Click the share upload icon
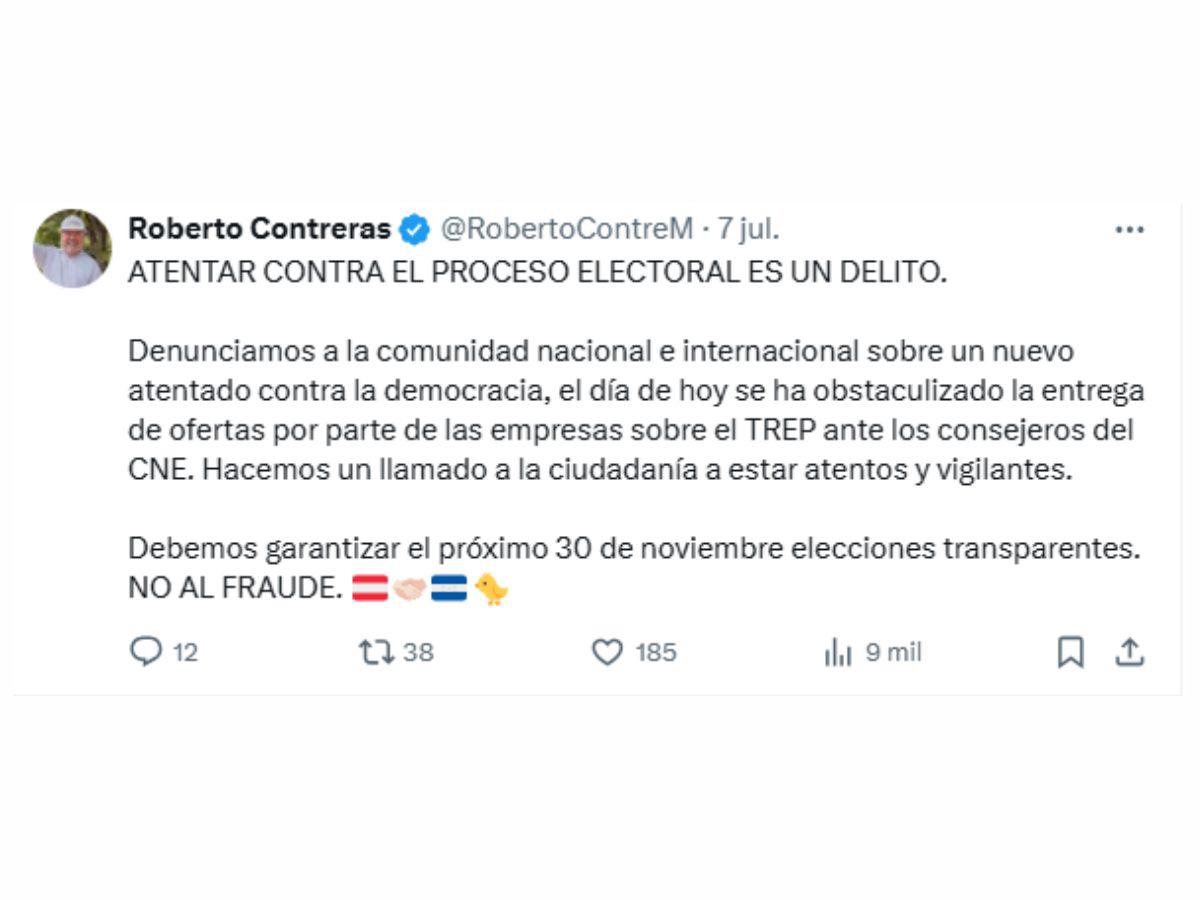The image size is (1200, 900). point(1129,653)
